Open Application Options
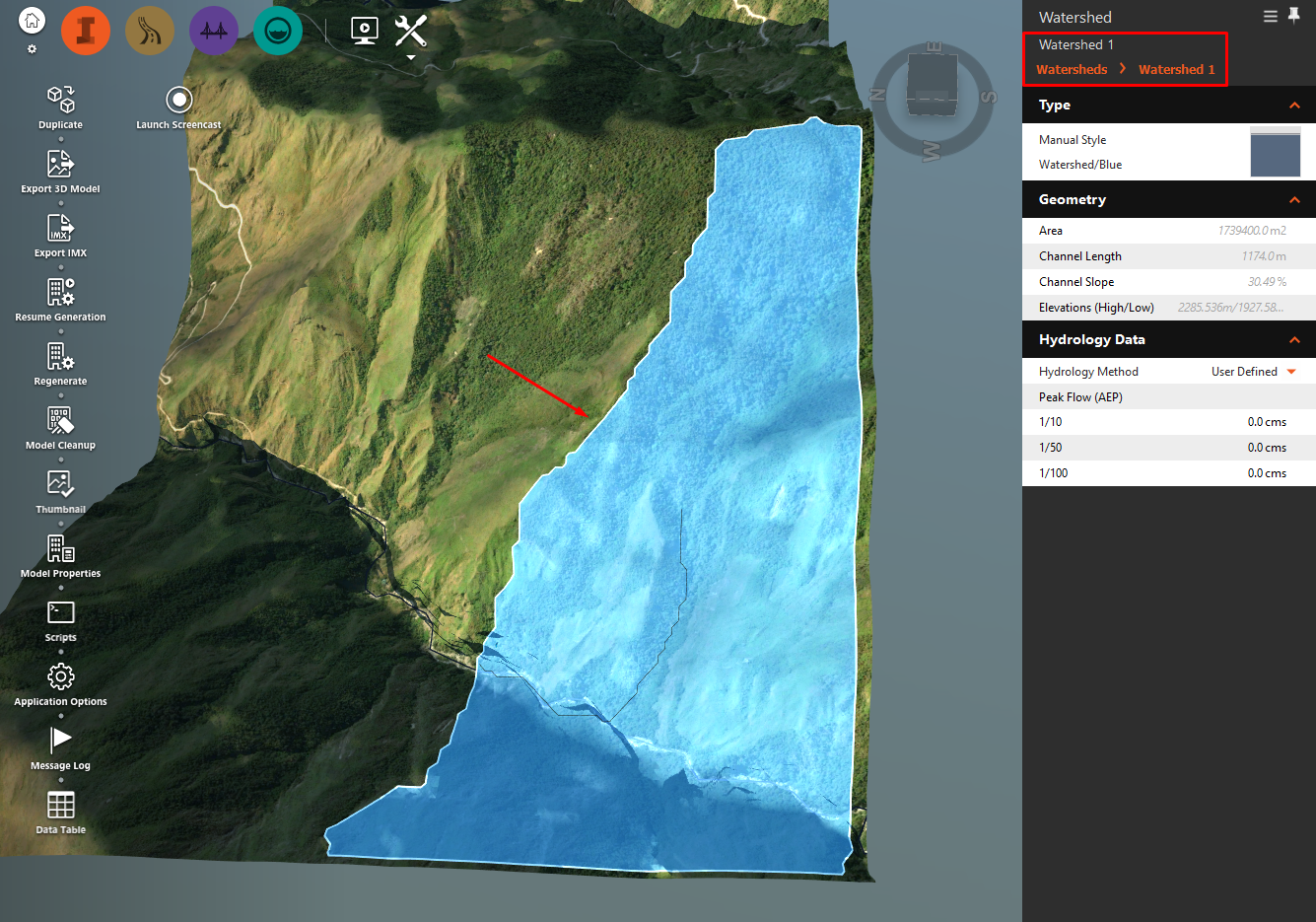 [x=60, y=683]
